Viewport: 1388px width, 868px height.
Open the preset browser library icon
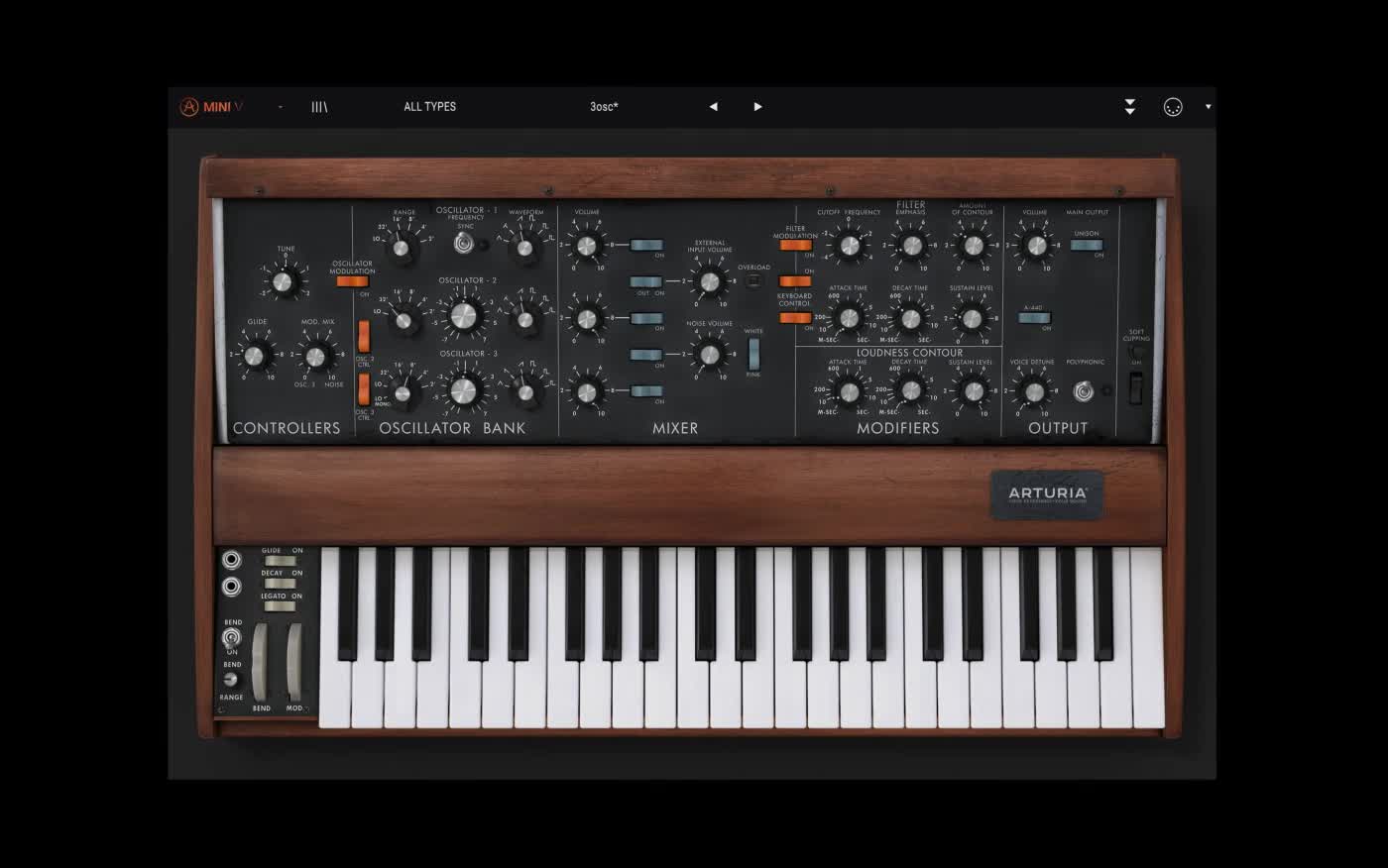(319, 107)
